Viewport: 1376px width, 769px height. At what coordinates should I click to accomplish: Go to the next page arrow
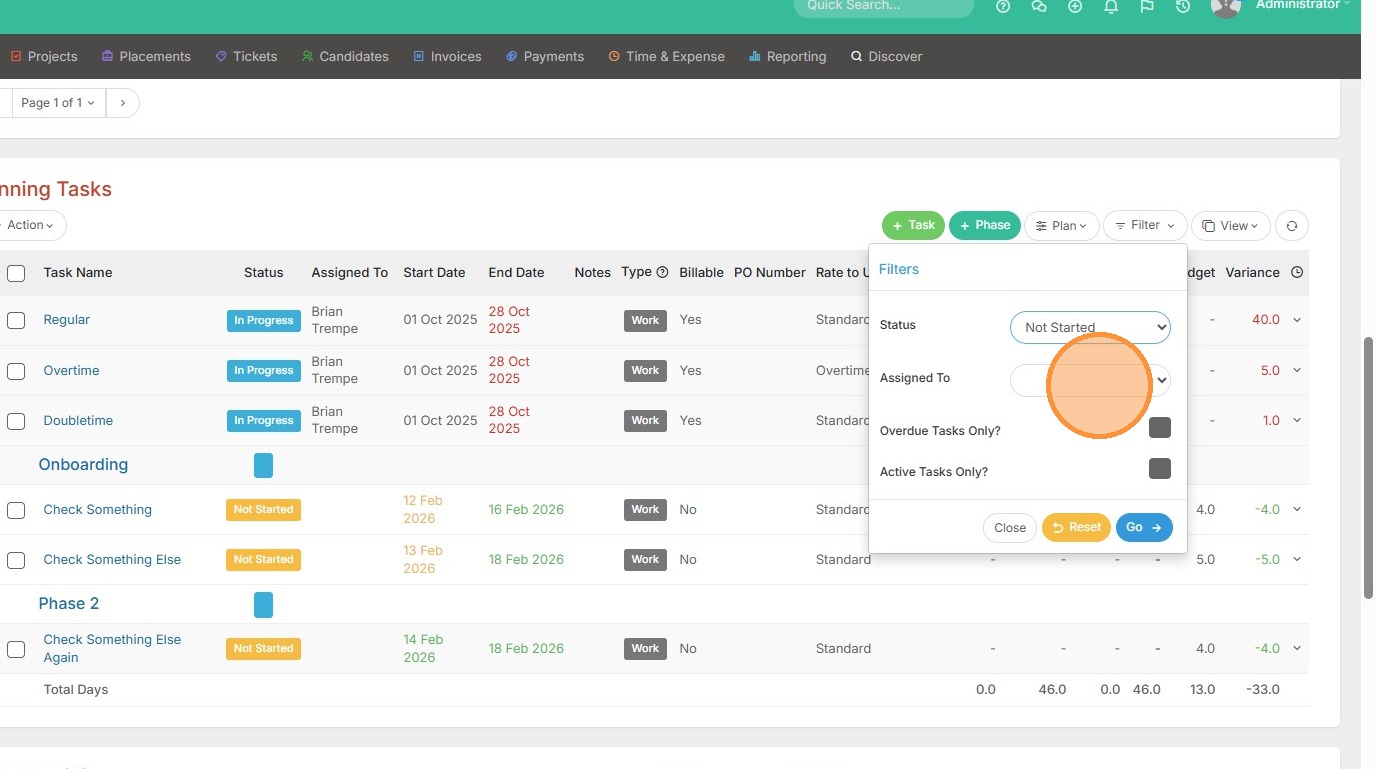[123, 103]
